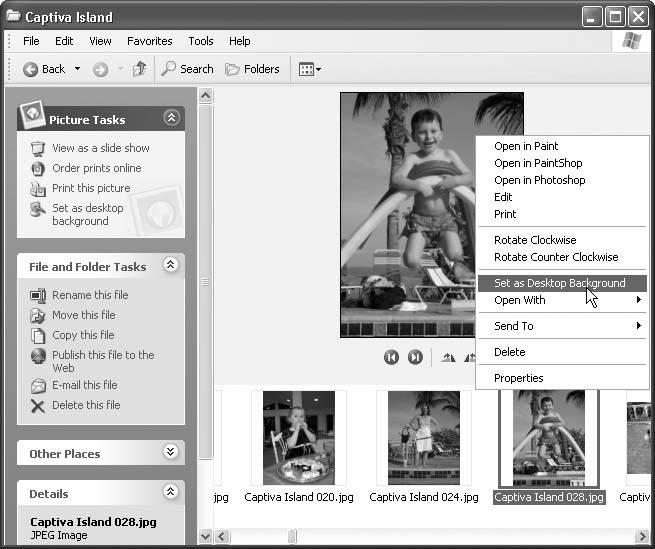Screen dimensions: 655x549
Task: Collapse the Details panel
Action: click(171, 493)
